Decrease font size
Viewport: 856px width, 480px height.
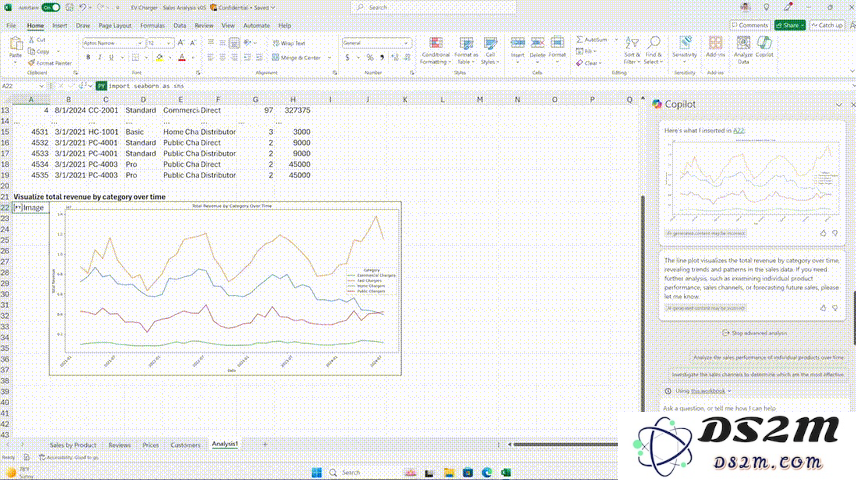tap(193, 43)
